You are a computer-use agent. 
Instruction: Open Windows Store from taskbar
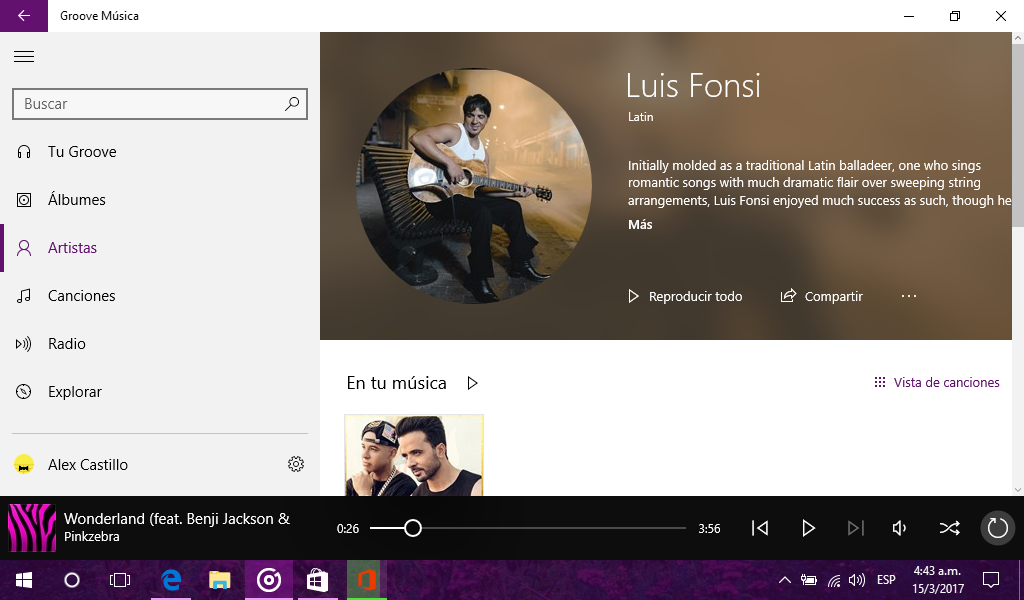point(317,580)
